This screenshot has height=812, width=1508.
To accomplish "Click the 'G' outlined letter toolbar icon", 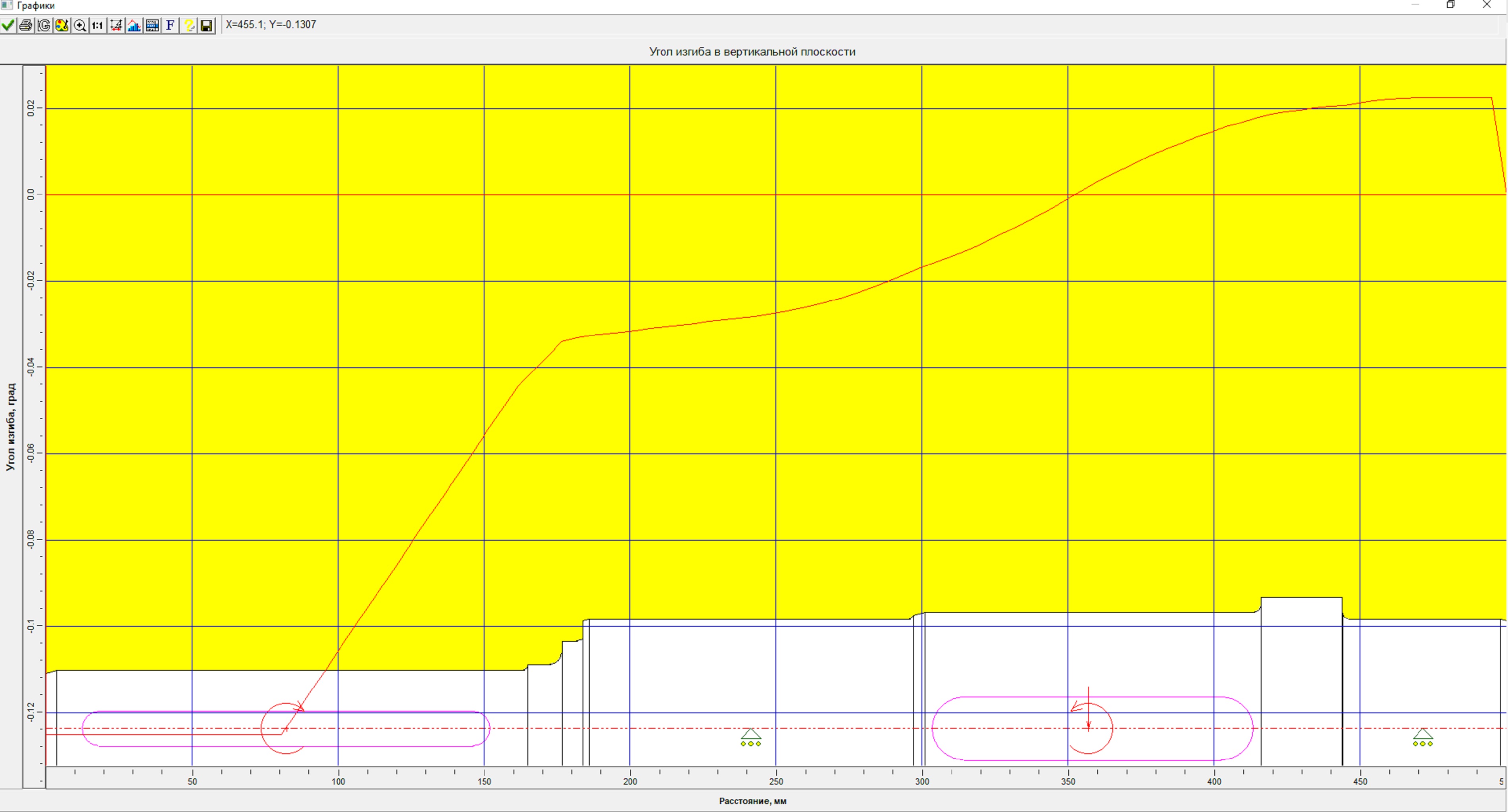I will 44,25.
